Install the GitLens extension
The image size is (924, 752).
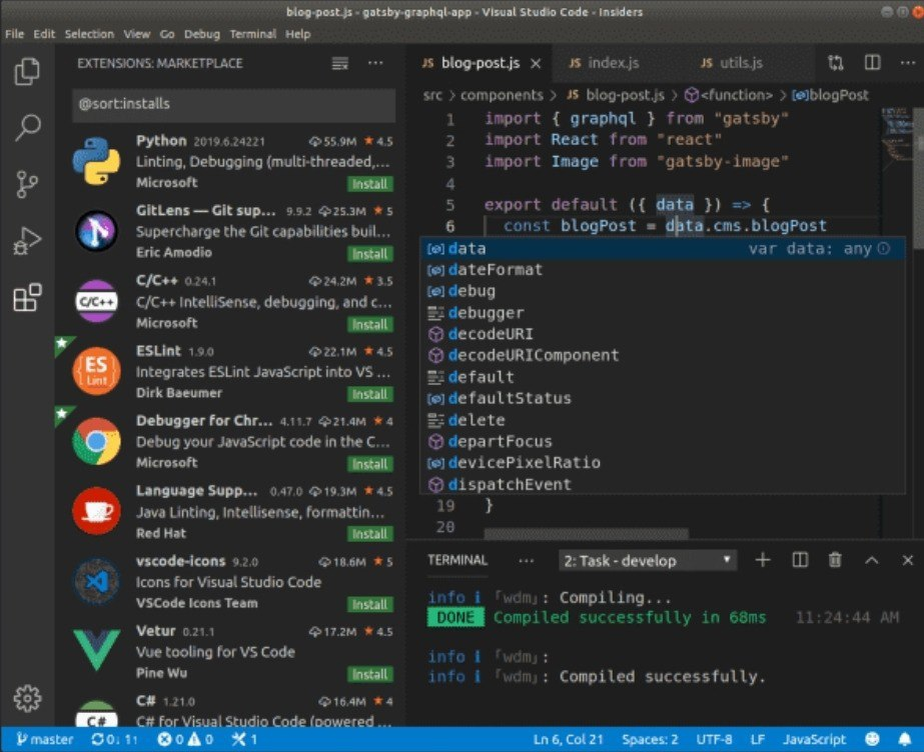(x=369, y=254)
